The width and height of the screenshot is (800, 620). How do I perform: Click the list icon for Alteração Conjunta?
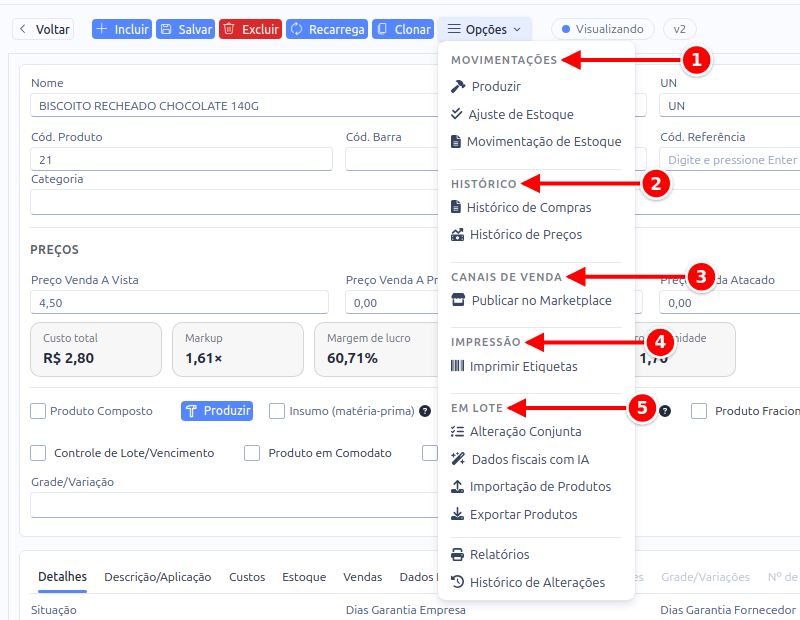point(458,432)
